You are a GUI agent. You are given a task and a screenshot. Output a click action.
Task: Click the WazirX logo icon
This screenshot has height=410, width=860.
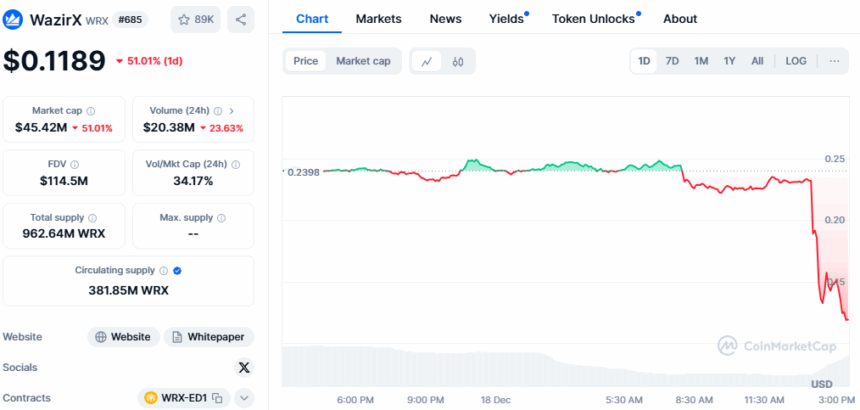point(13,20)
